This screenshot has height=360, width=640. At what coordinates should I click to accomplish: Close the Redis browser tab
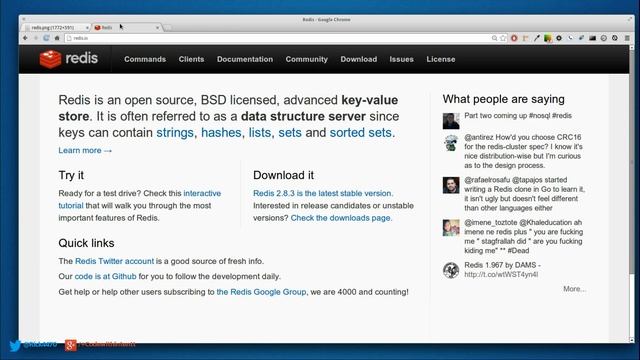(157, 28)
